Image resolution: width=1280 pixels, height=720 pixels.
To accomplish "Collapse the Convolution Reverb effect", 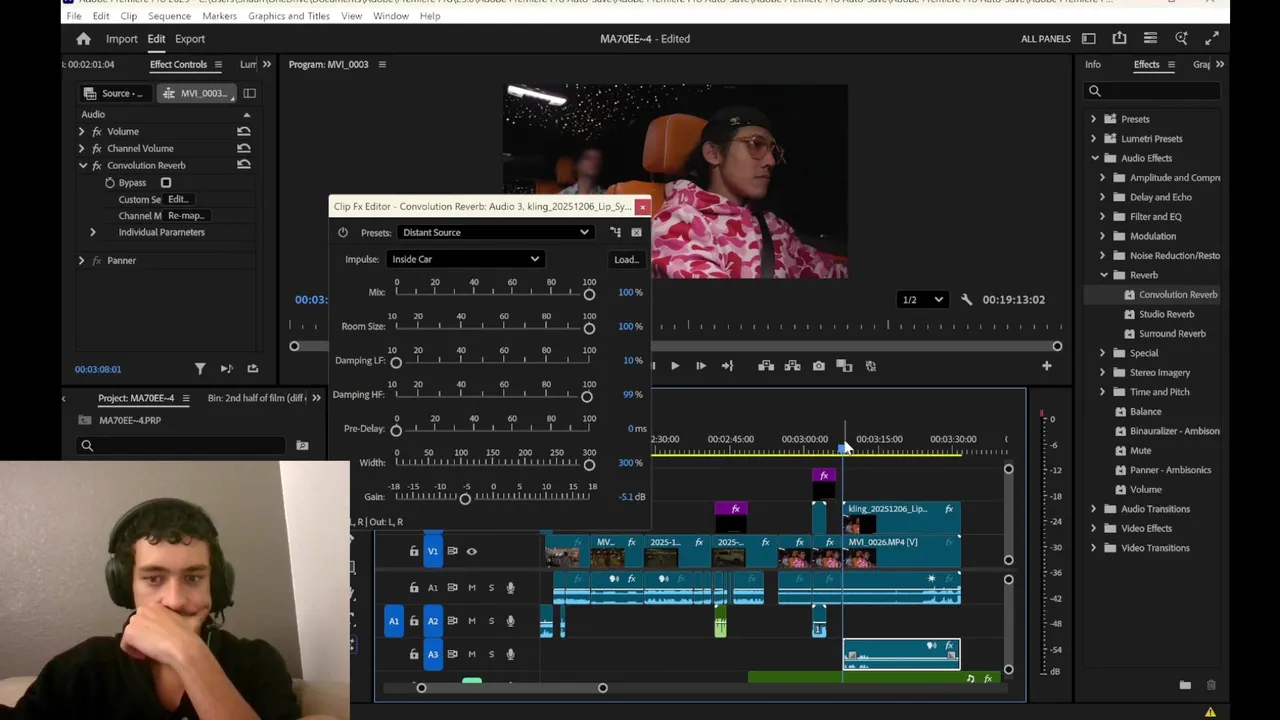I will click(x=82, y=165).
